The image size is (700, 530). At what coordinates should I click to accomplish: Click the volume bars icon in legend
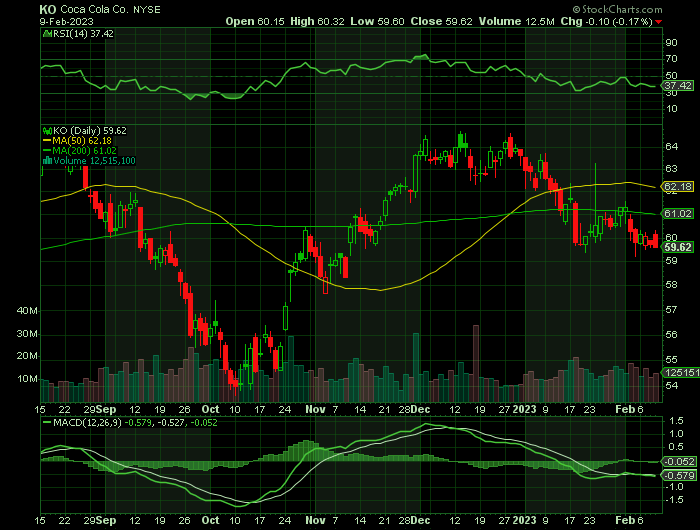tap(47, 161)
